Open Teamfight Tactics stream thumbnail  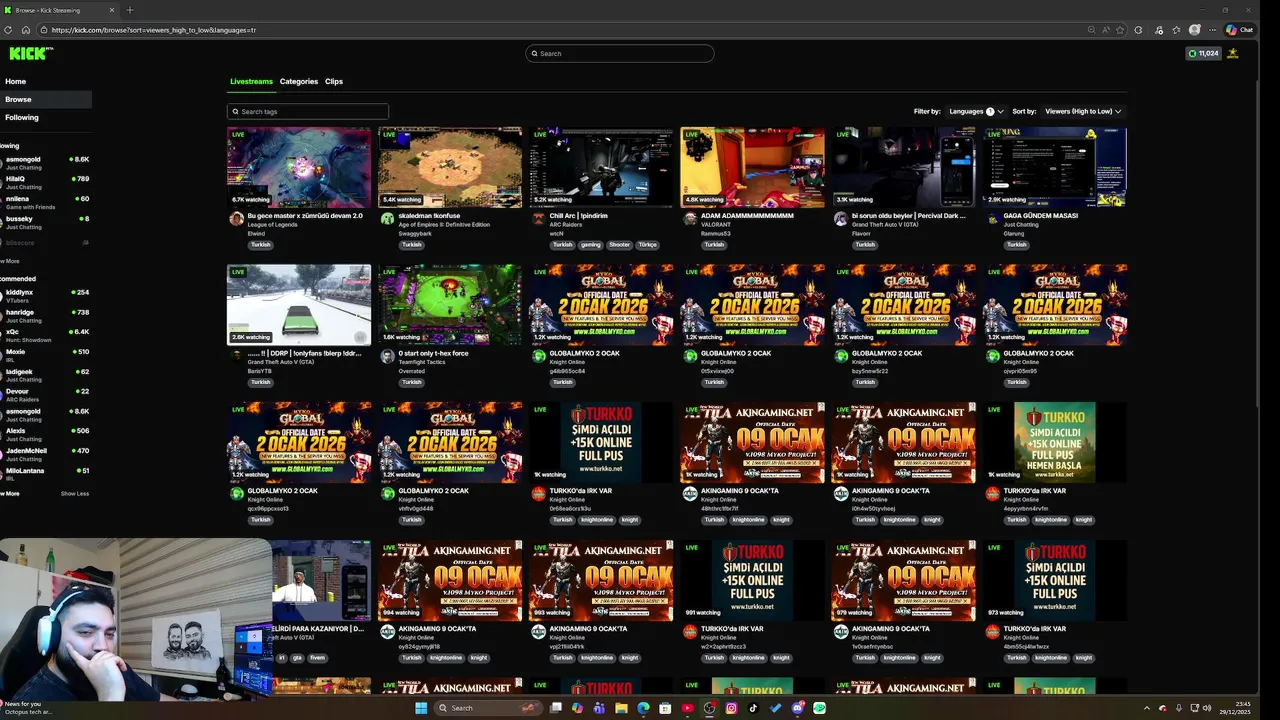pos(450,305)
